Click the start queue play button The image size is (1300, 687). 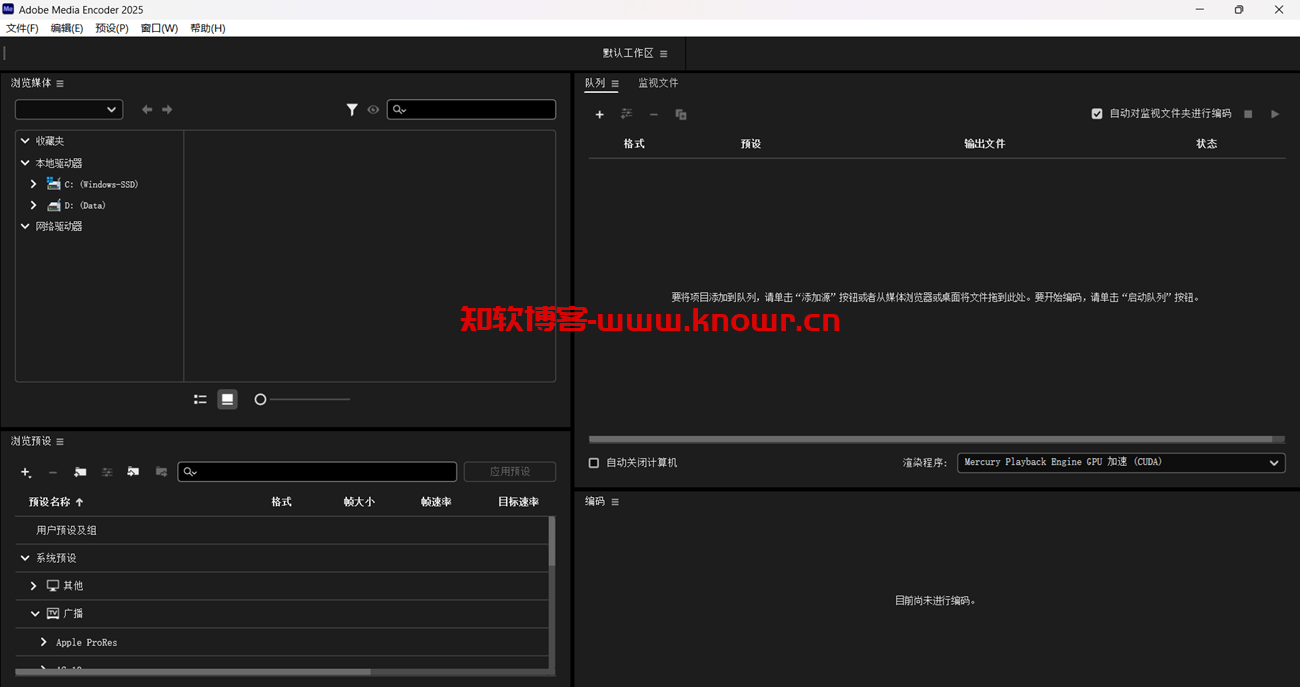tap(1275, 114)
